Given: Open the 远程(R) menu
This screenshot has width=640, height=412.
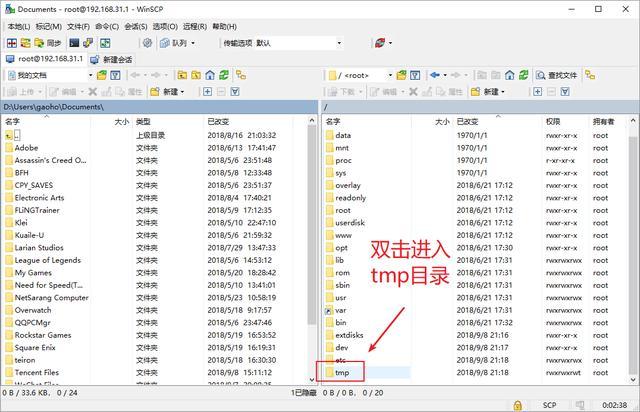Looking at the screenshot, I should (x=195, y=27).
